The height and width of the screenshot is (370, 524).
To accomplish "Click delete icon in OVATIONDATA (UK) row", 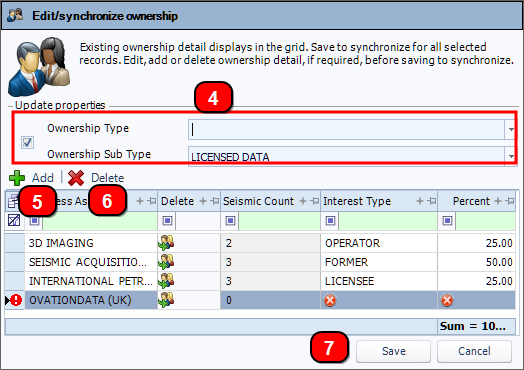I will pos(166,300).
